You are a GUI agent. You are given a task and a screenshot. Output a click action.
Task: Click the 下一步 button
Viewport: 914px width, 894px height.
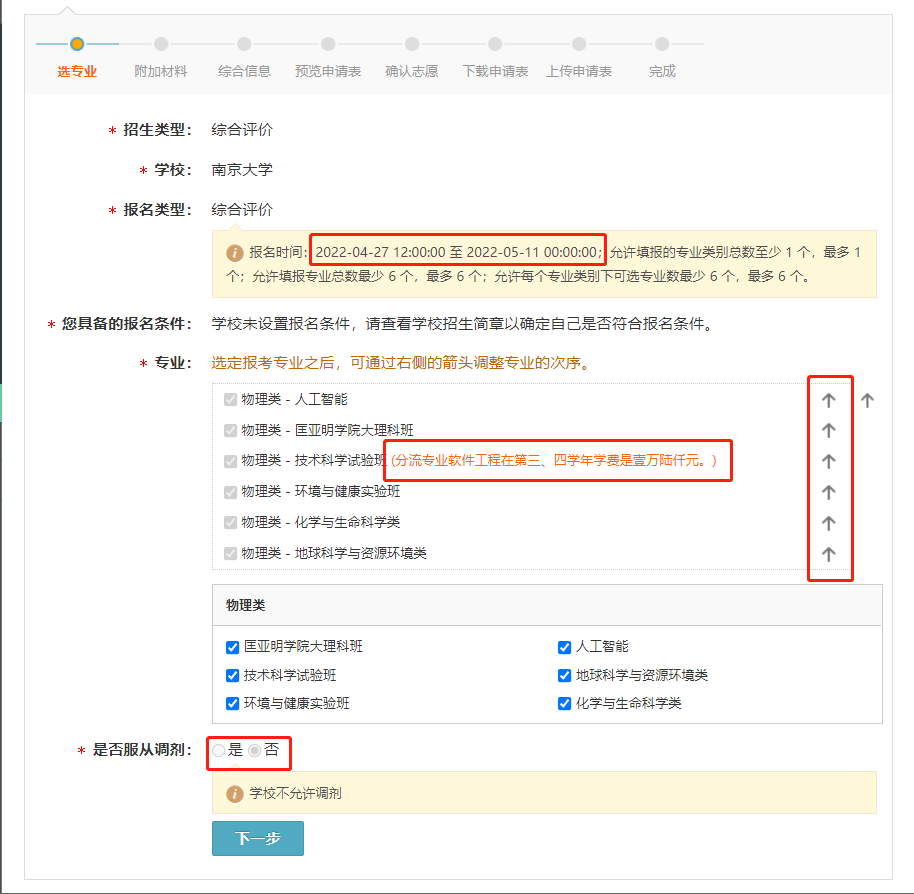[x=257, y=839]
